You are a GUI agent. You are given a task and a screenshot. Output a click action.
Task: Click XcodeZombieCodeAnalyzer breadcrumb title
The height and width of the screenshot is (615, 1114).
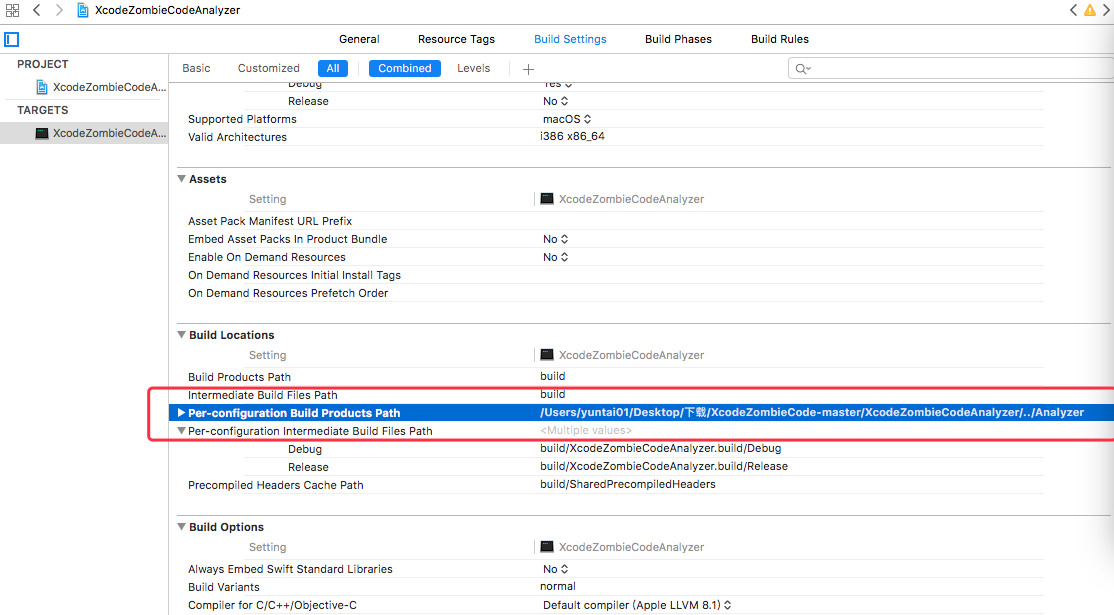click(168, 10)
